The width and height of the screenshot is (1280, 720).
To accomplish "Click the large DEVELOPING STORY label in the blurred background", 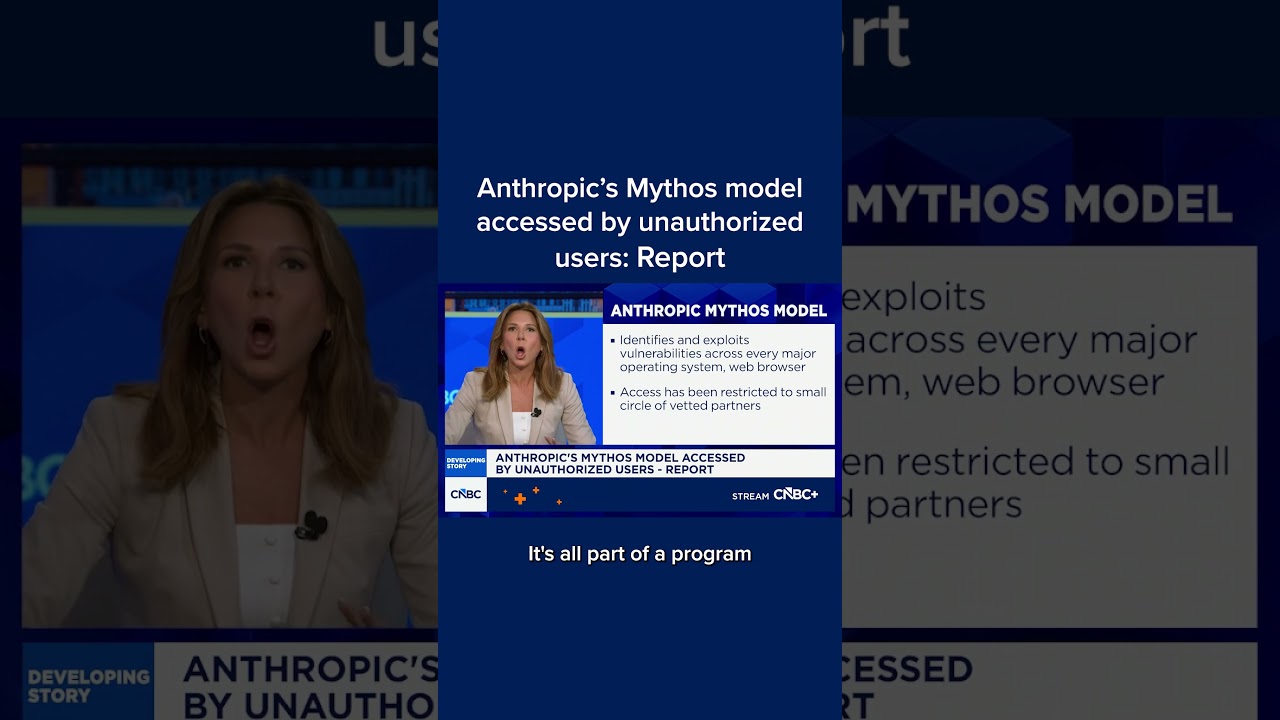I will pos(89,686).
